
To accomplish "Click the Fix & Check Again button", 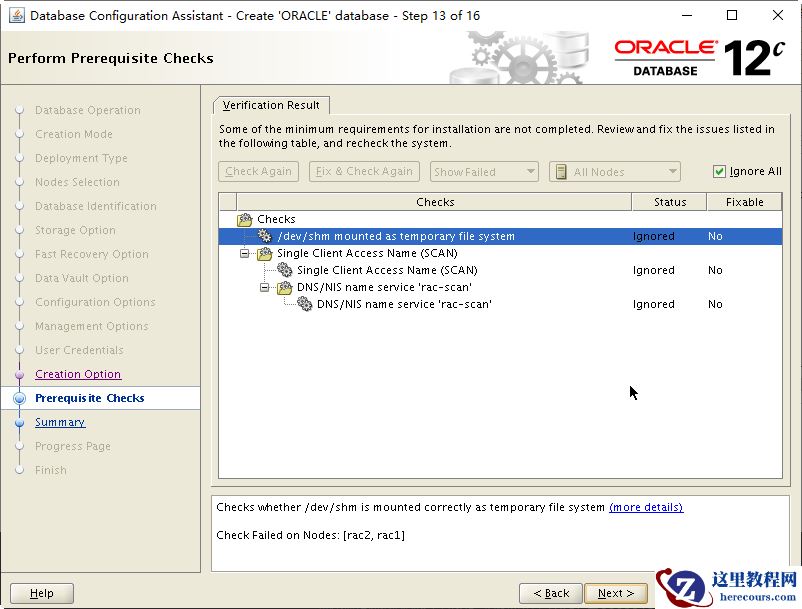I will tap(364, 171).
